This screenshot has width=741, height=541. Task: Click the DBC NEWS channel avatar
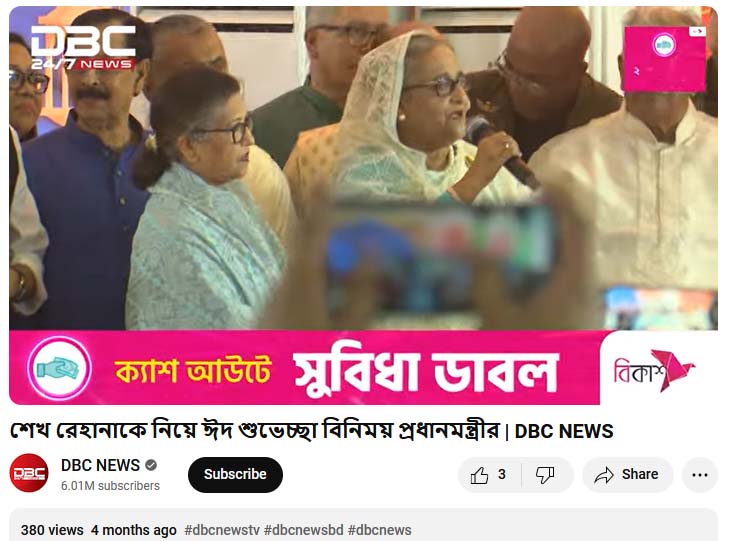pyautogui.click(x=29, y=473)
